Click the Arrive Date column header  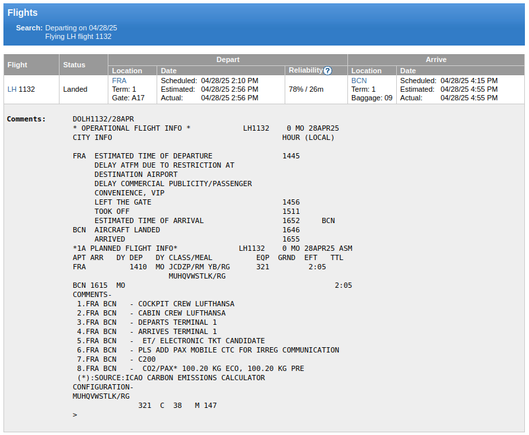pos(460,71)
